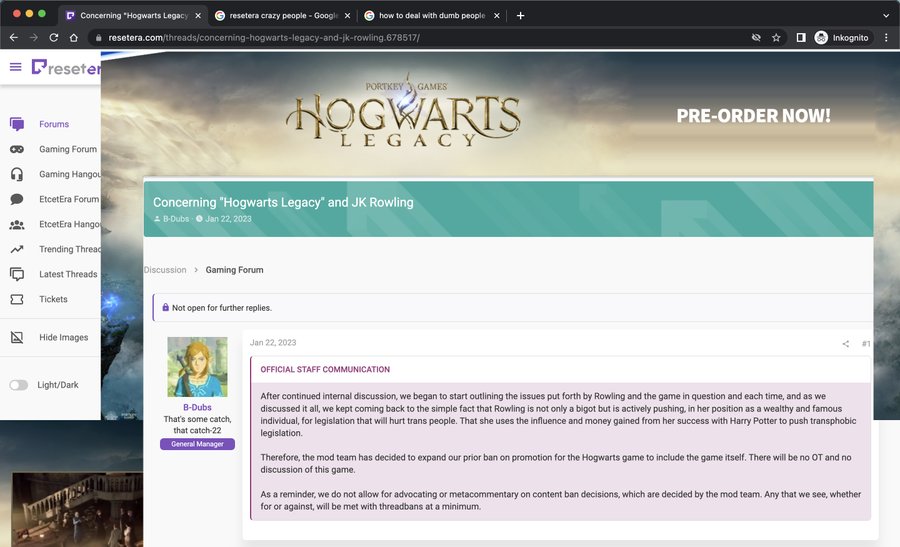This screenshot has width=900, height=547.
Task: Click the Hogwarts Legacy banner logo
Action: point(404,111)
